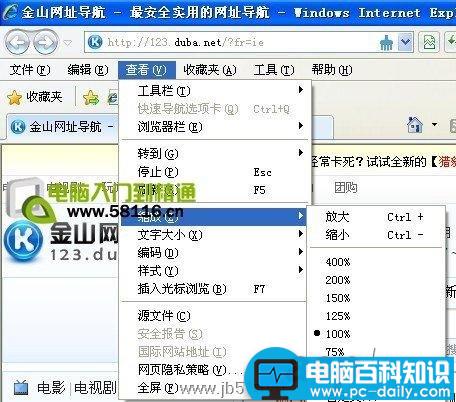
Task: Click the compatibility view page icon
Action: click(429, 42)
